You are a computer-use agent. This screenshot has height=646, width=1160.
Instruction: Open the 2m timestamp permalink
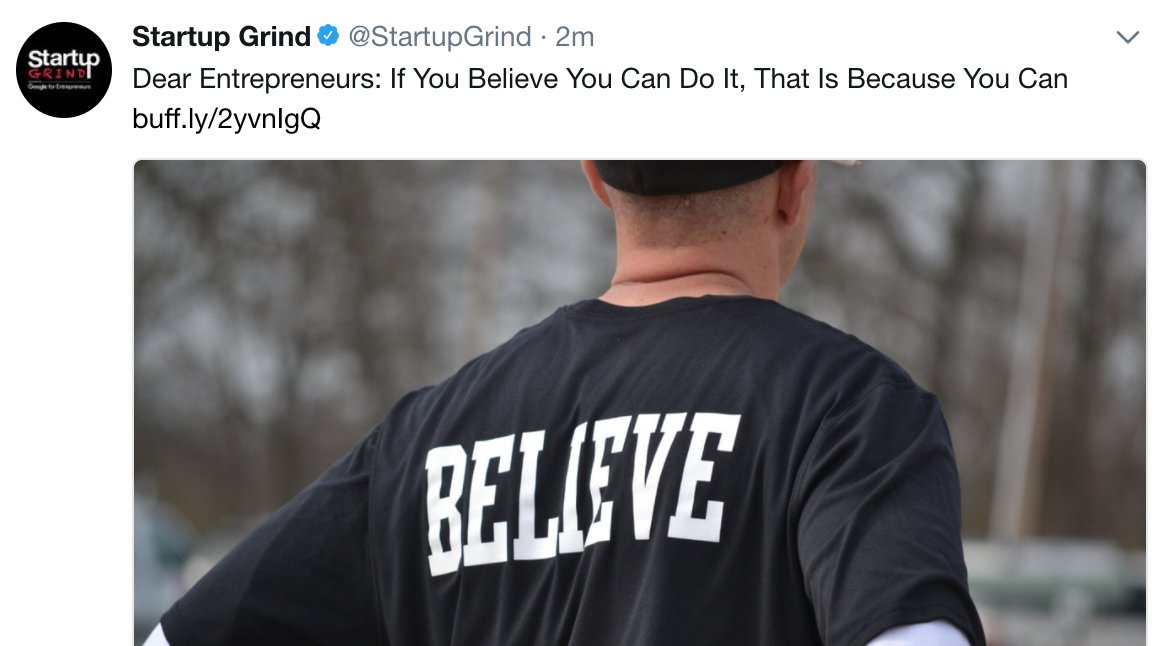[575, 36]
